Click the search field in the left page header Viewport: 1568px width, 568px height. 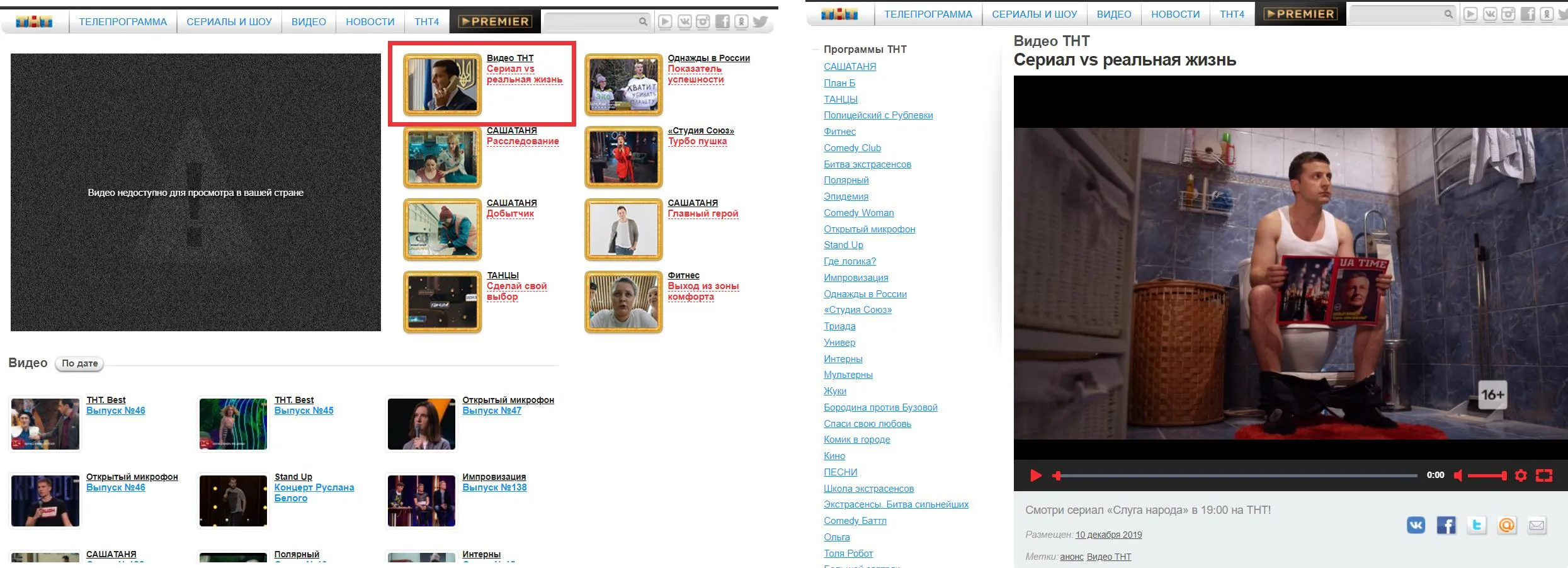(591, 22)
